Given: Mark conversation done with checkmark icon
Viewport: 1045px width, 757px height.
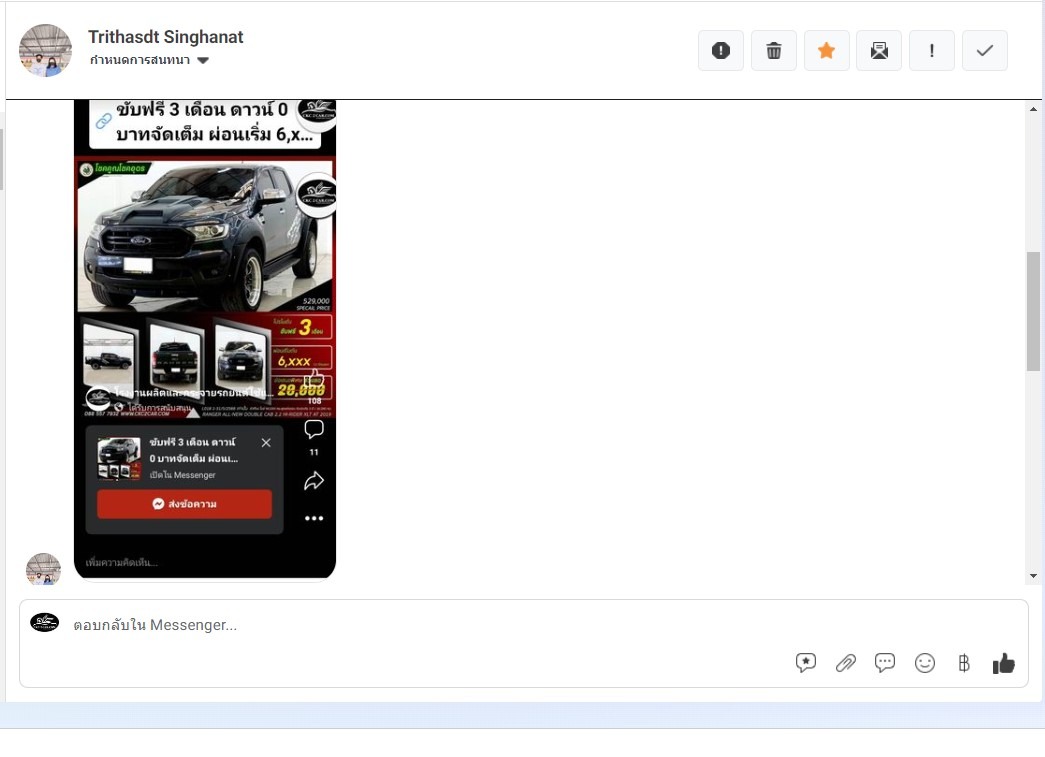Looking at the screenshot, I should point(984,51).
